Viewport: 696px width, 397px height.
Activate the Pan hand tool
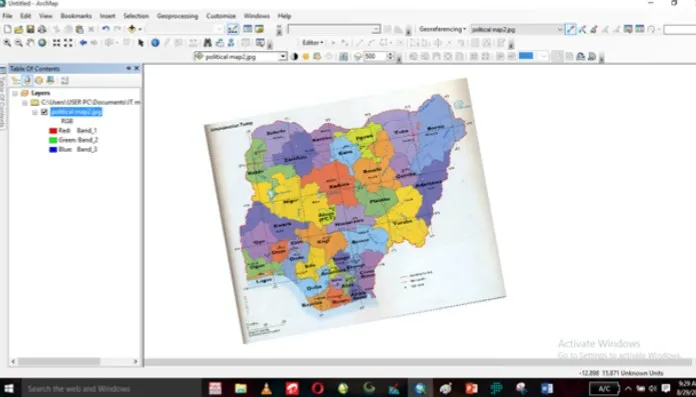30,43
